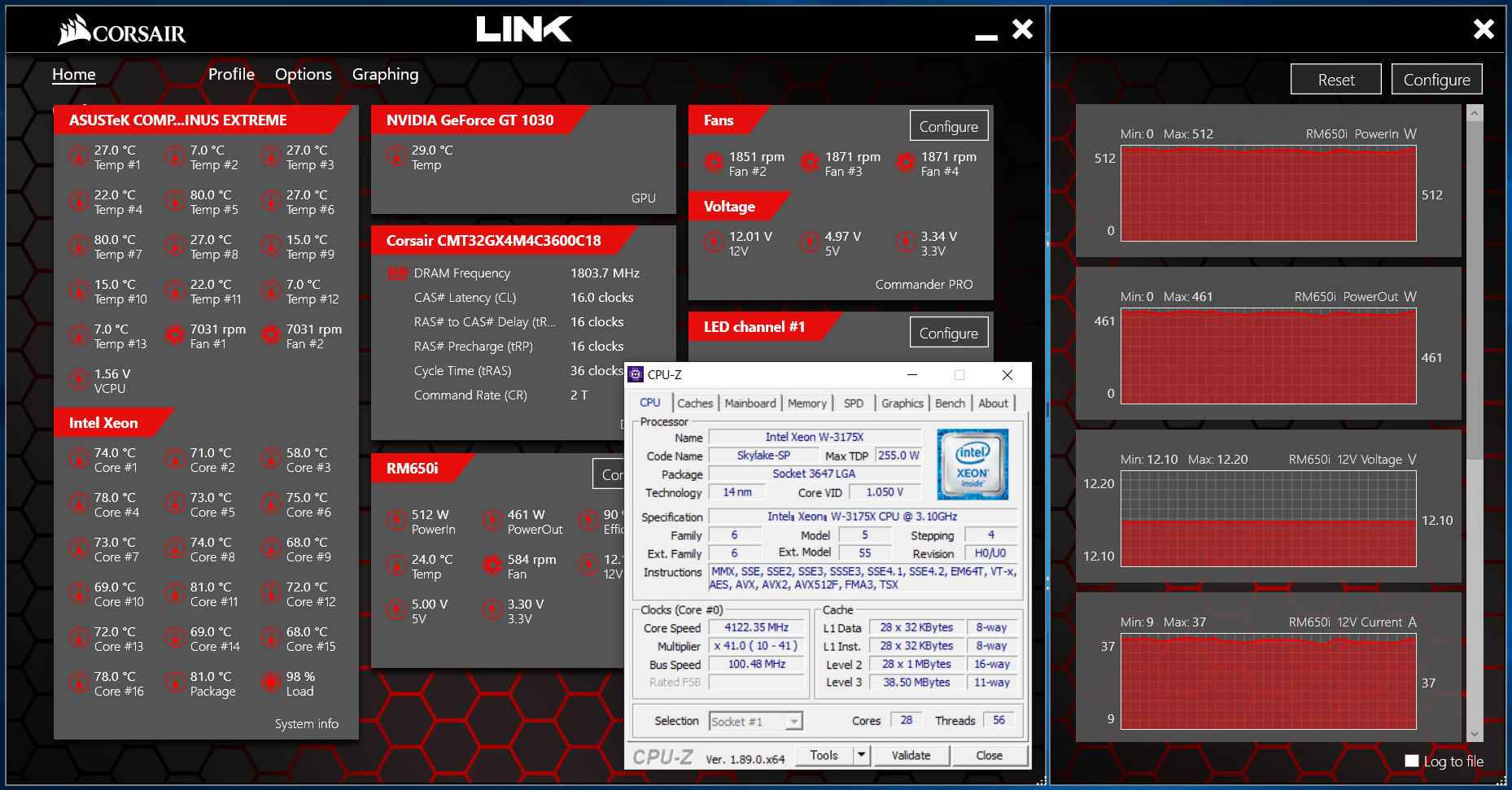This screenshot has width=1512, height=790.
Task: Click the RM650i 5.00 V icon
Action: [396, 609]
